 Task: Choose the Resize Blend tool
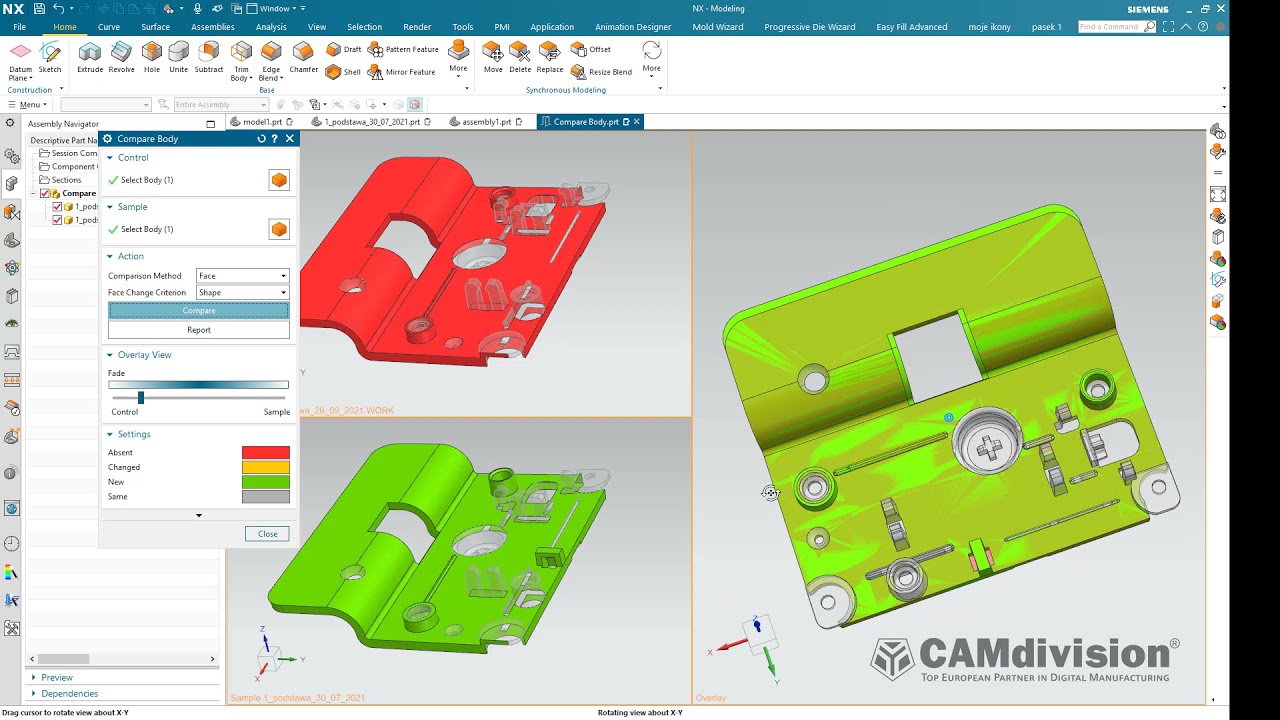coord(602,72)
